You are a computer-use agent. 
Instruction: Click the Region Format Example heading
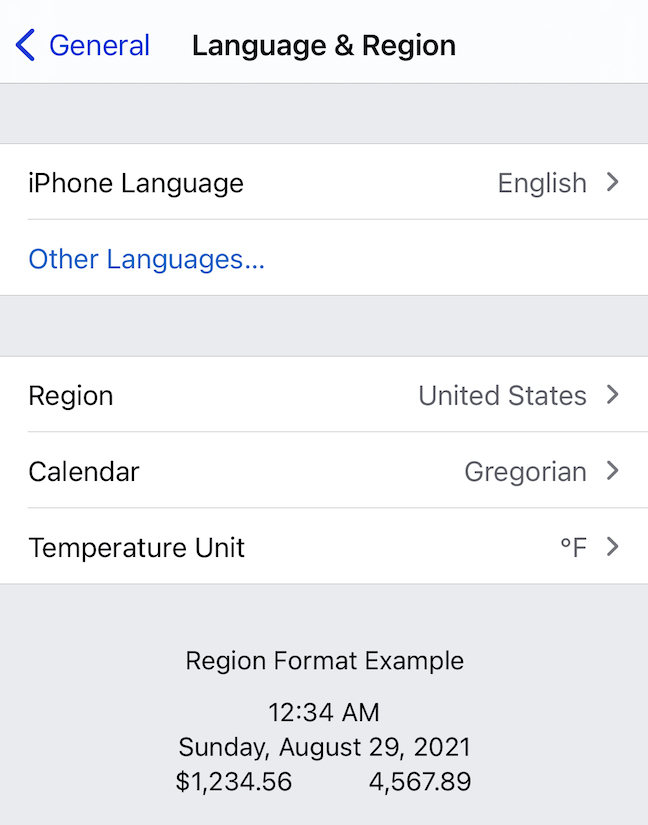coord(324,660)
